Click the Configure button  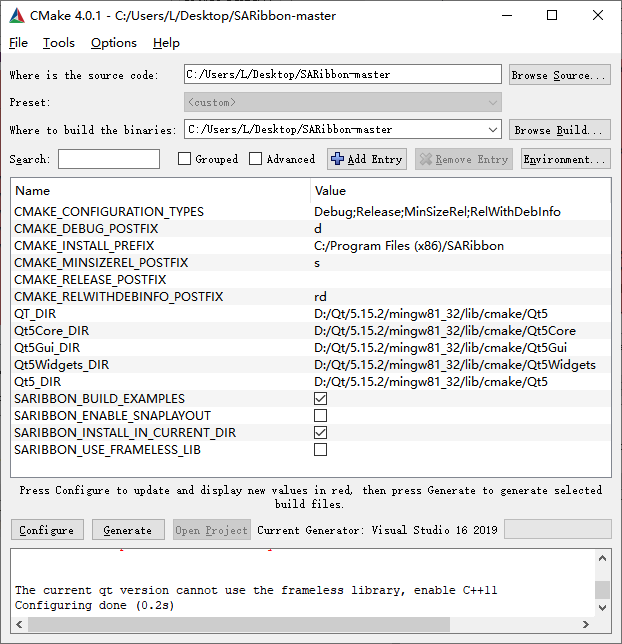47,530
